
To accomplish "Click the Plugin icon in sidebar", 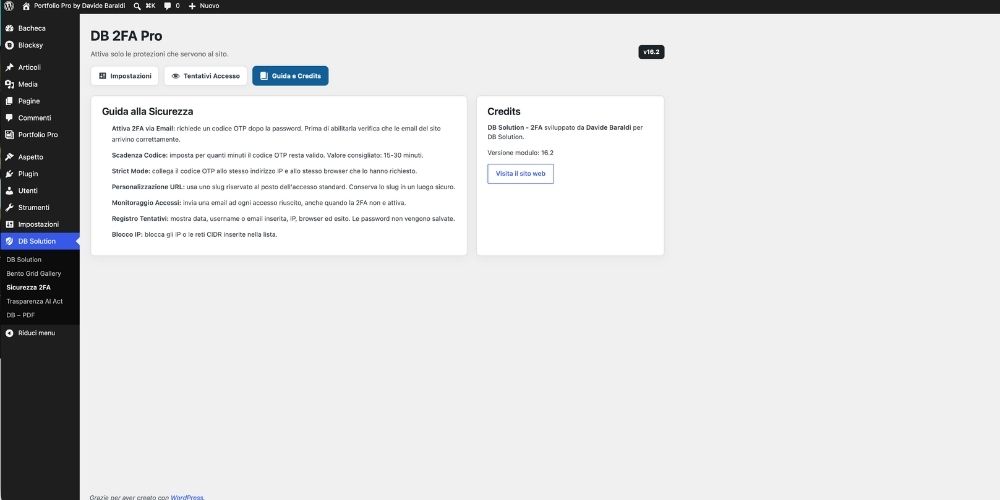I will pos(10,174).
